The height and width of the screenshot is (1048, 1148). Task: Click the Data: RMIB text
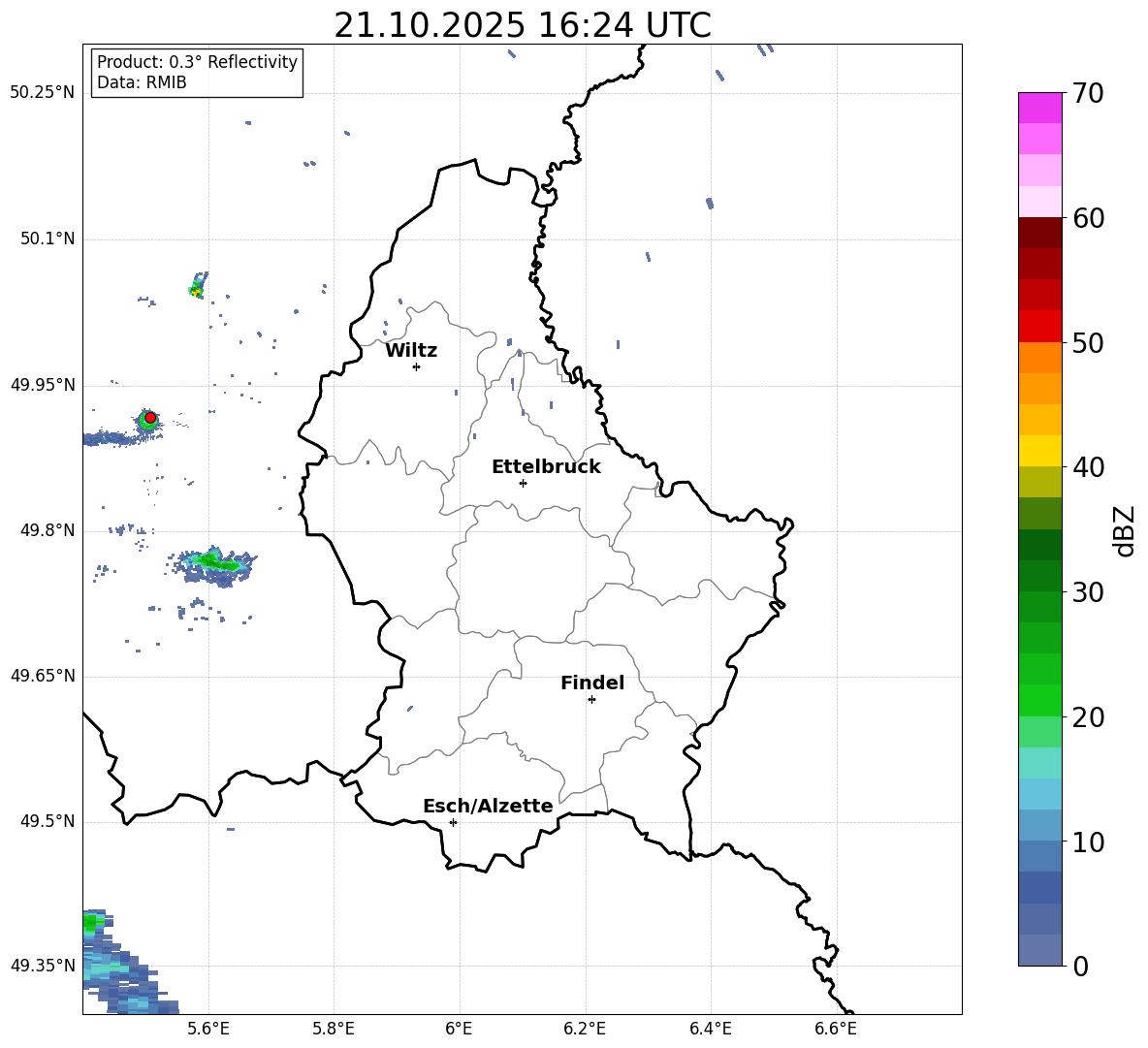click(142, 82)
